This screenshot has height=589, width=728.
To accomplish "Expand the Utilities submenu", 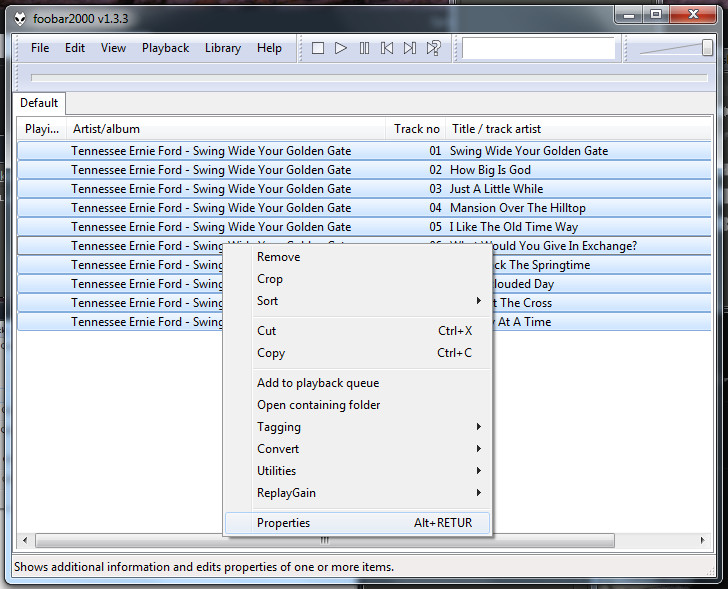I will (358, 471).
